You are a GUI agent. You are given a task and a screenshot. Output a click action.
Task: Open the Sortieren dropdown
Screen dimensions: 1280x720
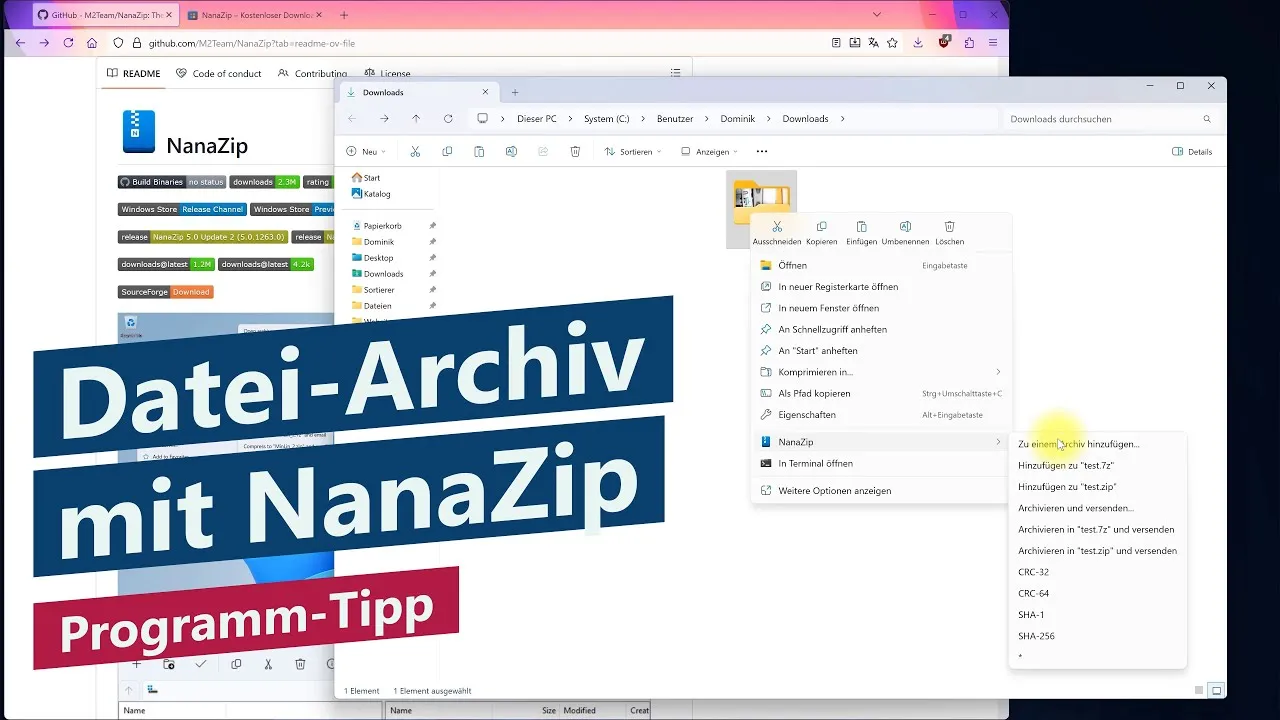(633, 152)
